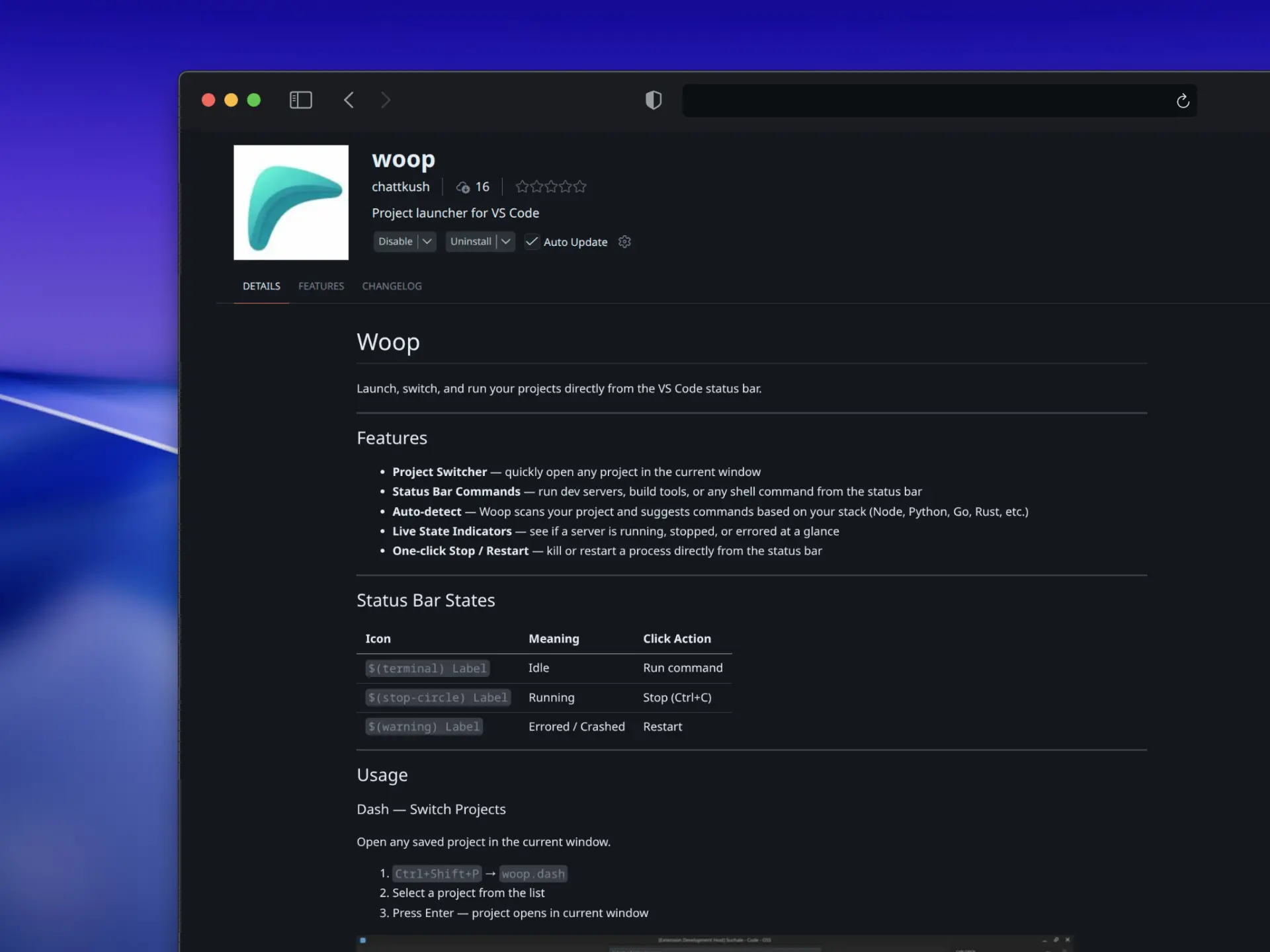Click '$(warning) Label' code cell
Screen dimensions: 1270x952
(x=424, y=727)
